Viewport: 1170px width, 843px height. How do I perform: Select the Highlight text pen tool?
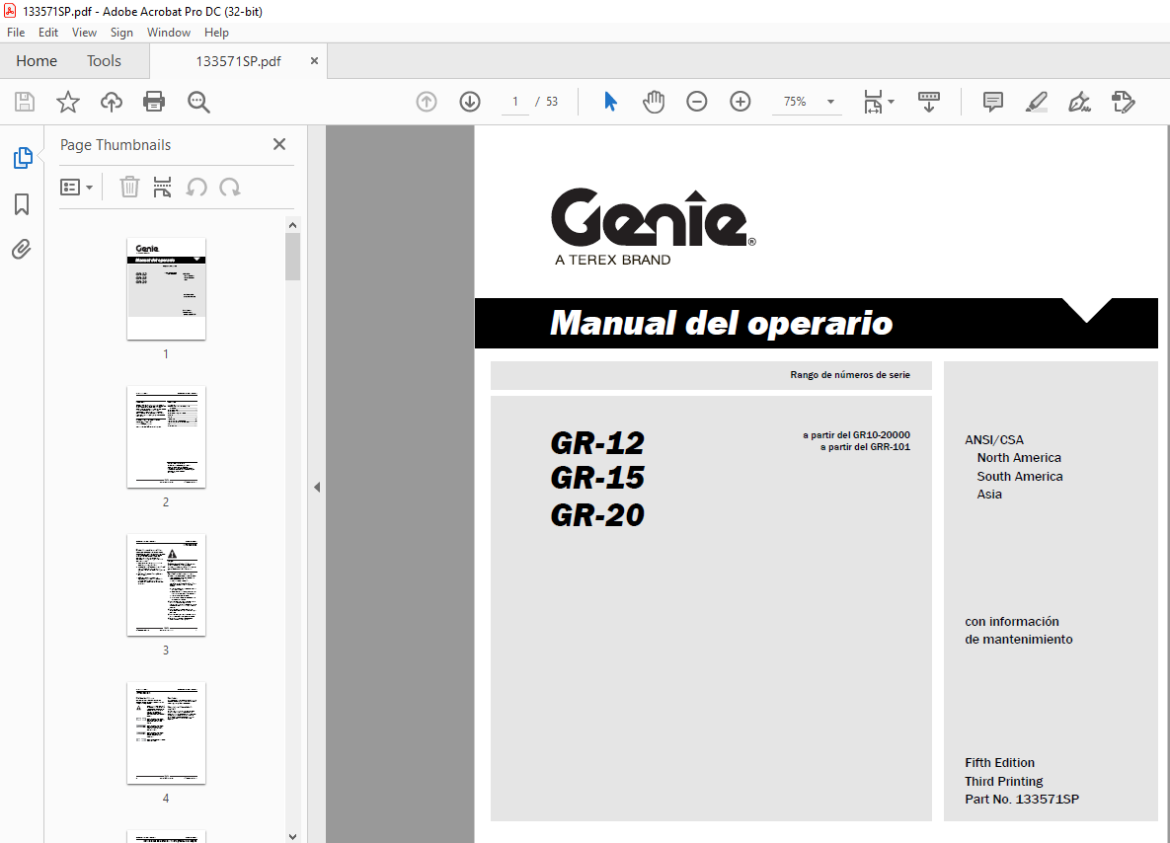1036,101
